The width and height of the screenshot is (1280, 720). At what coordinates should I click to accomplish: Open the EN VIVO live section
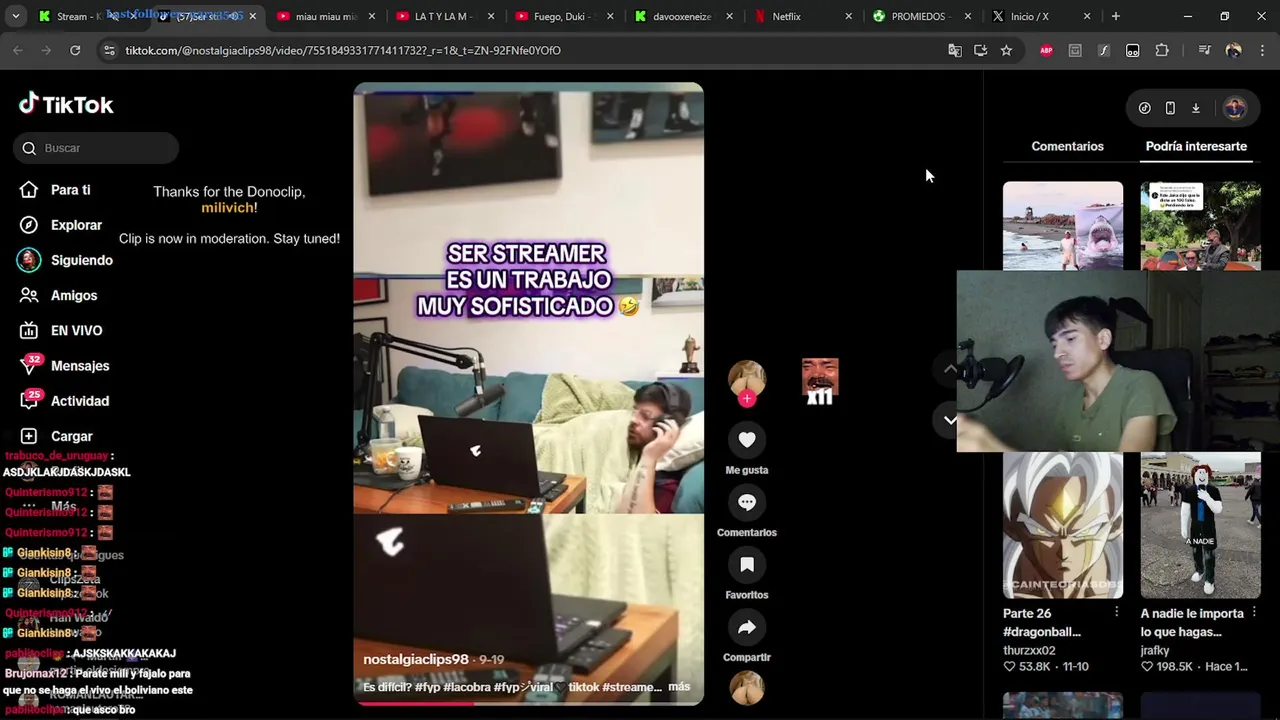[61, 330]
